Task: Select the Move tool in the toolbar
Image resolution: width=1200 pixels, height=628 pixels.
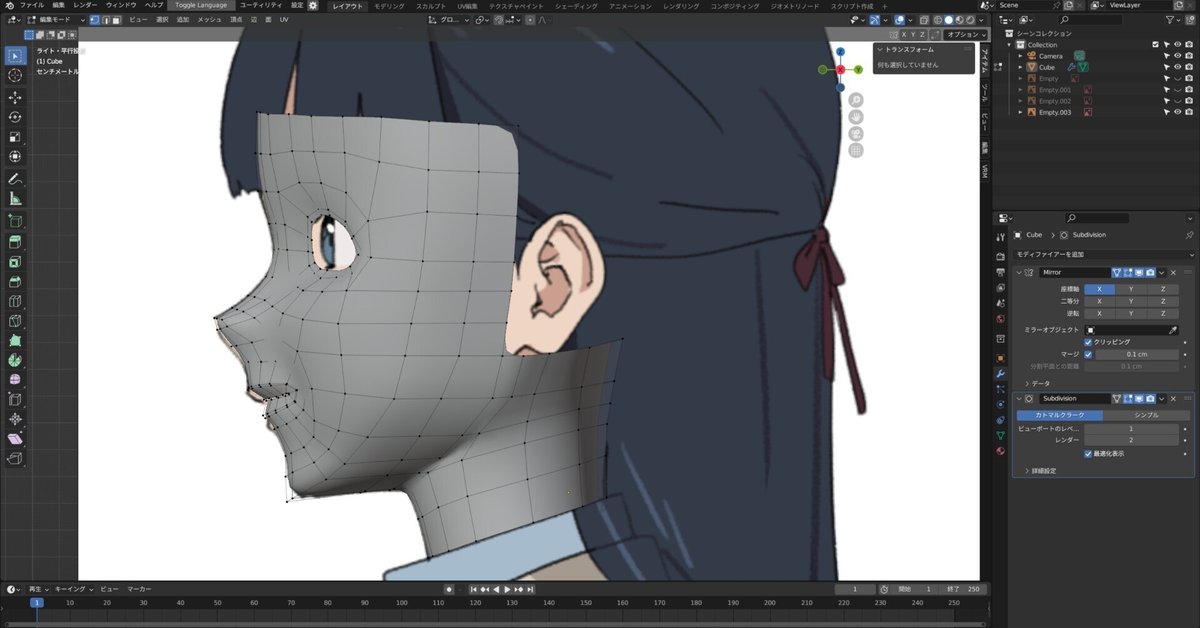Action: pyautogui.click(x=15, y=97)
